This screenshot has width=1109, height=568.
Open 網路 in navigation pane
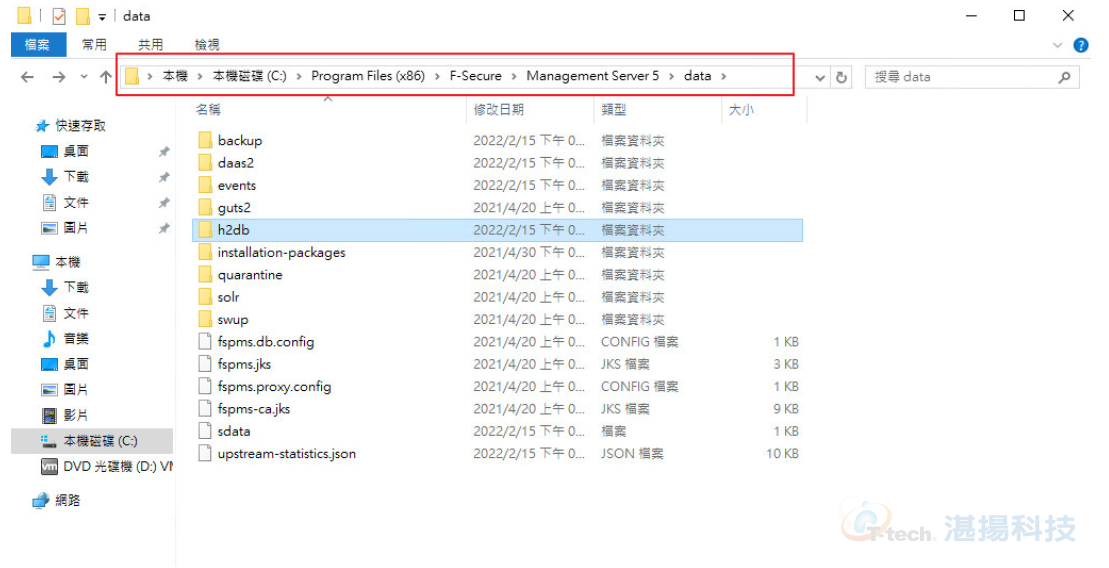(67, 501)
